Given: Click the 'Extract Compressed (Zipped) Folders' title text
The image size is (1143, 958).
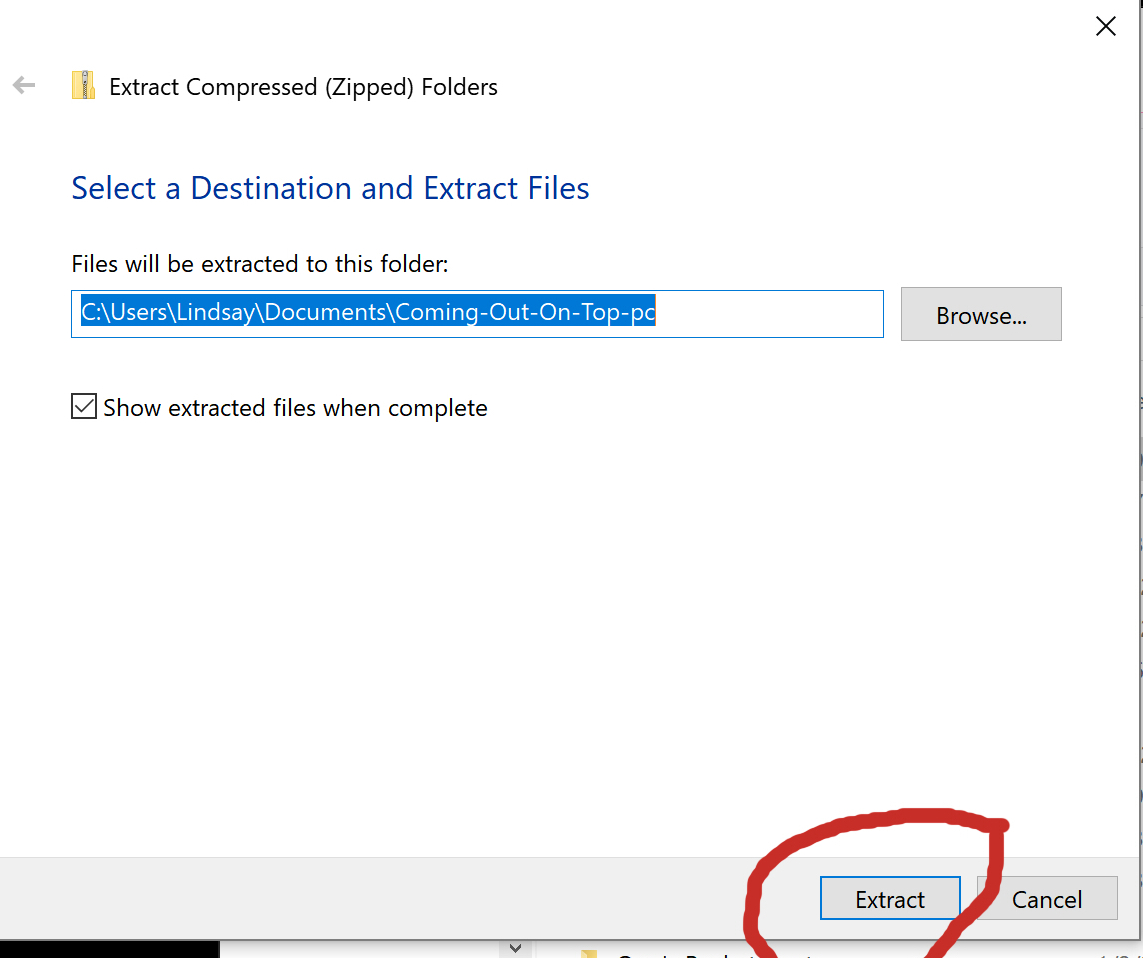Looking at the screenshot, I should pyautogui.click(x=303, y=87).
